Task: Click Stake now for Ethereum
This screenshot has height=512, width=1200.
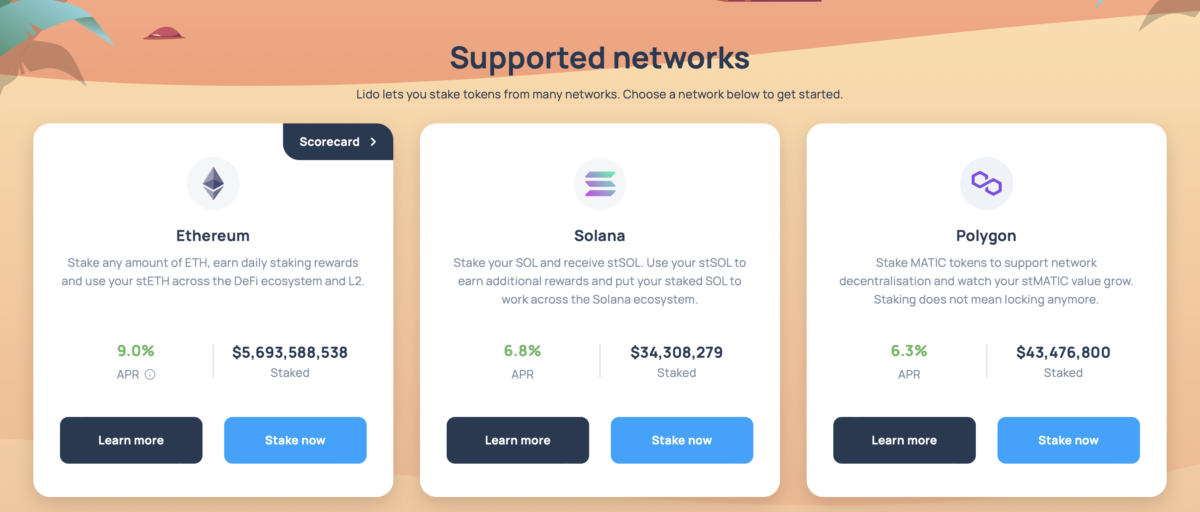Action: [x=295, y=440]
